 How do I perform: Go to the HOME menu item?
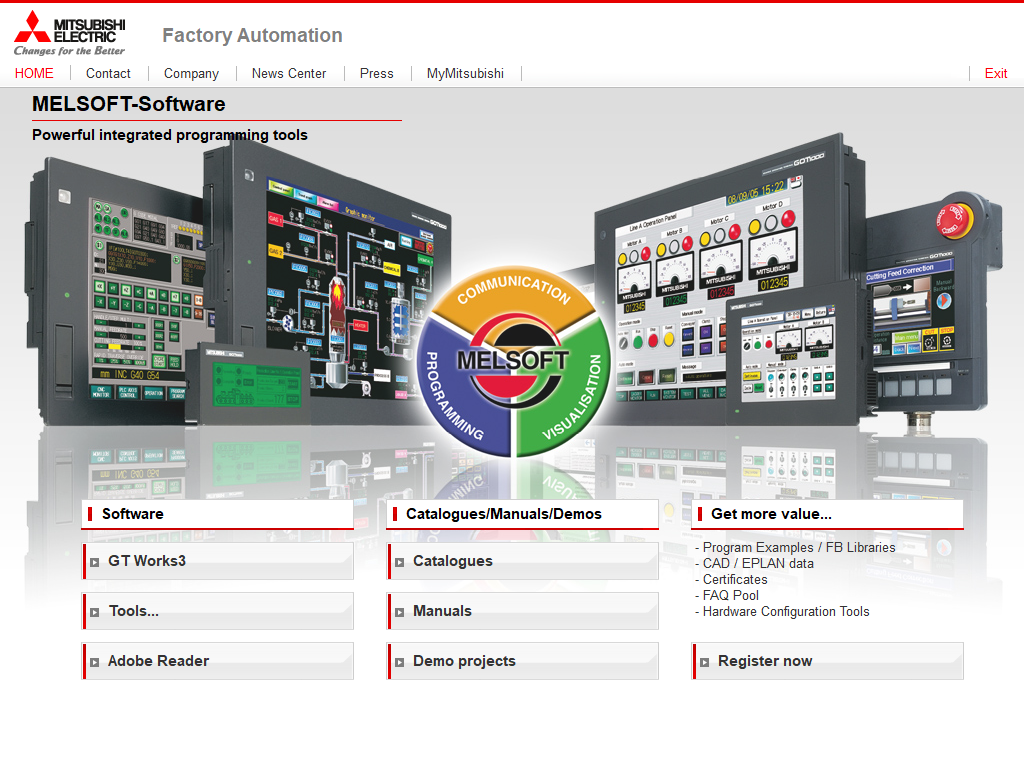click(34, 73)
